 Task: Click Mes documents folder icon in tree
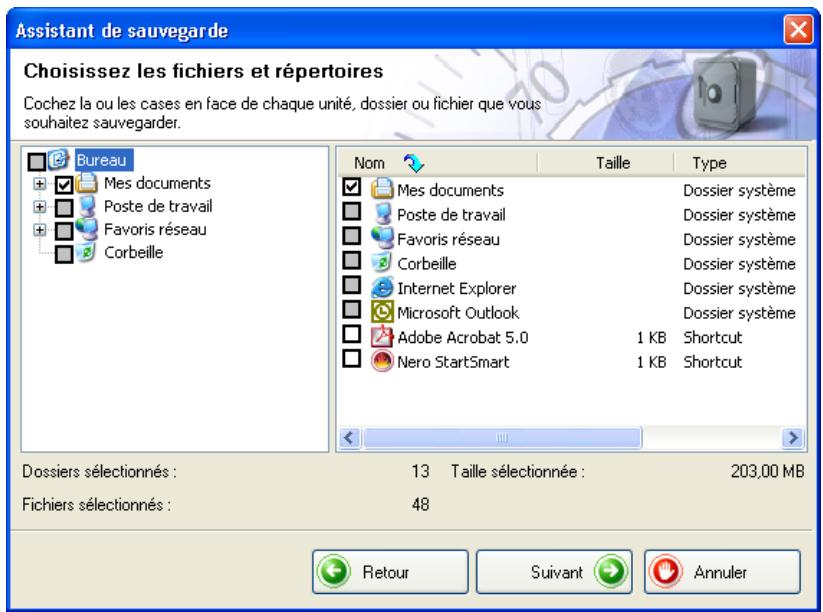(x=87, y=183)
